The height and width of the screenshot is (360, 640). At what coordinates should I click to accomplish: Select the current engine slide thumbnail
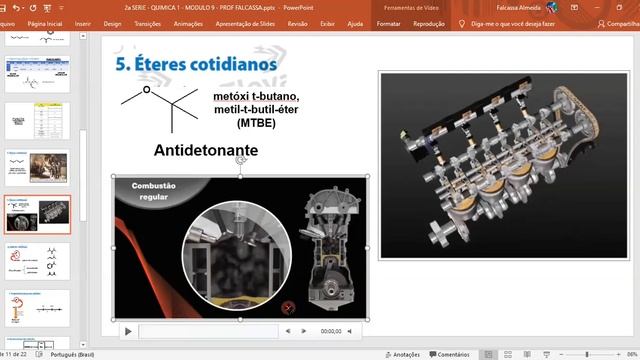coord(38,215)
